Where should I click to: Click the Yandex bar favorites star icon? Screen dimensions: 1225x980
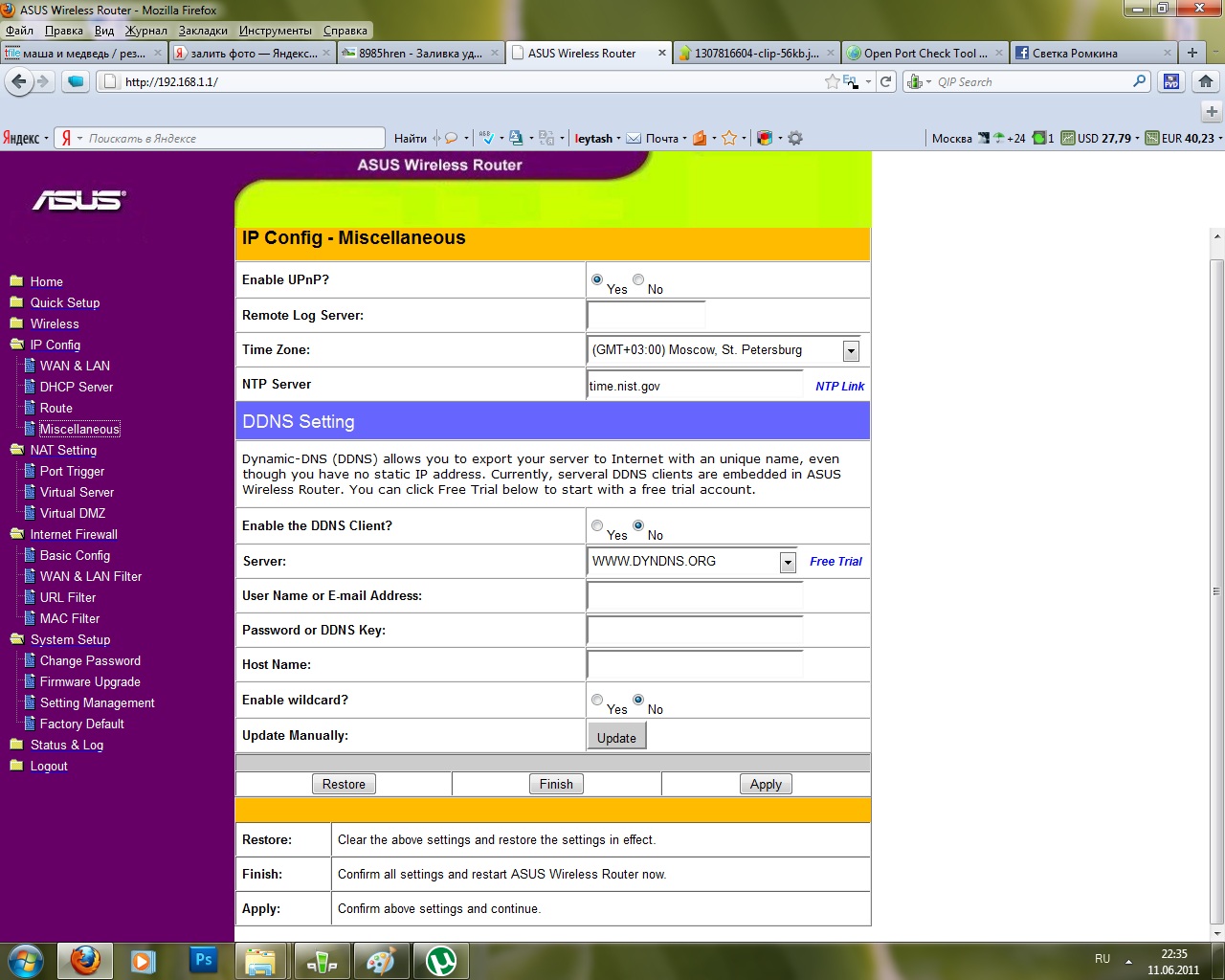click(729, 138)
